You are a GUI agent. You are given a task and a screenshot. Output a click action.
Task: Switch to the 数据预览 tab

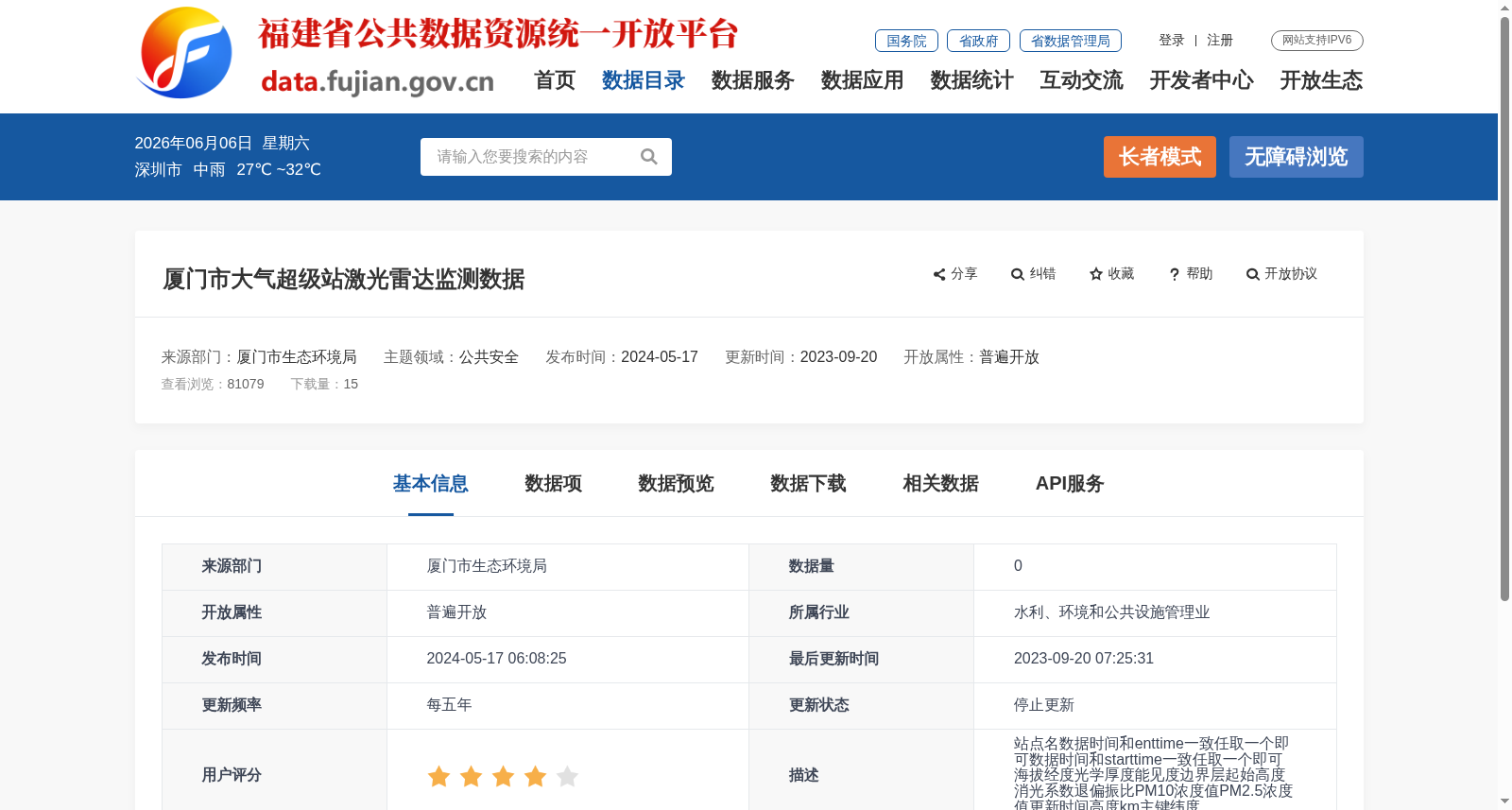[677, 484]
